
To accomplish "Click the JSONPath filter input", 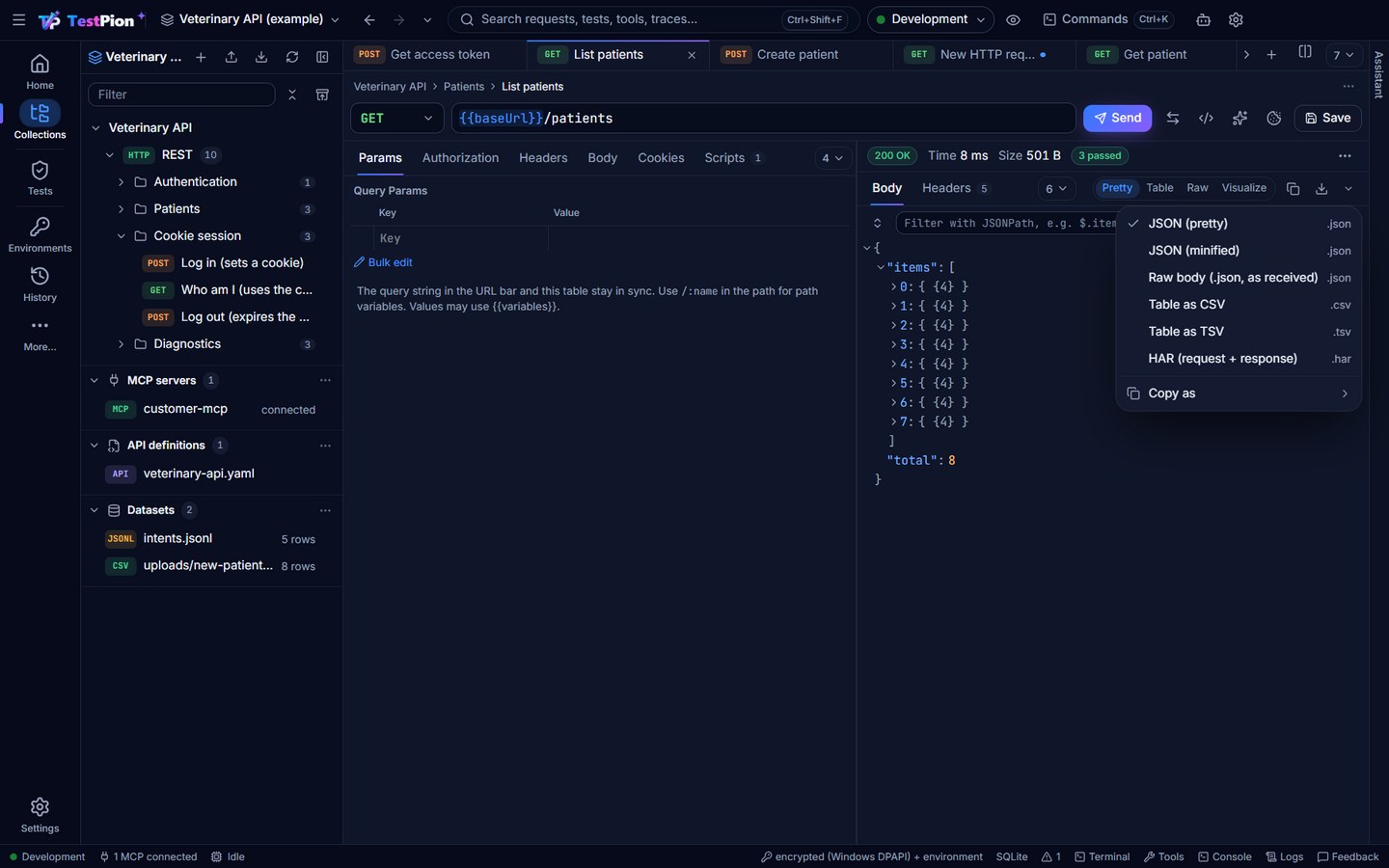I will (x=1007, y=223).
